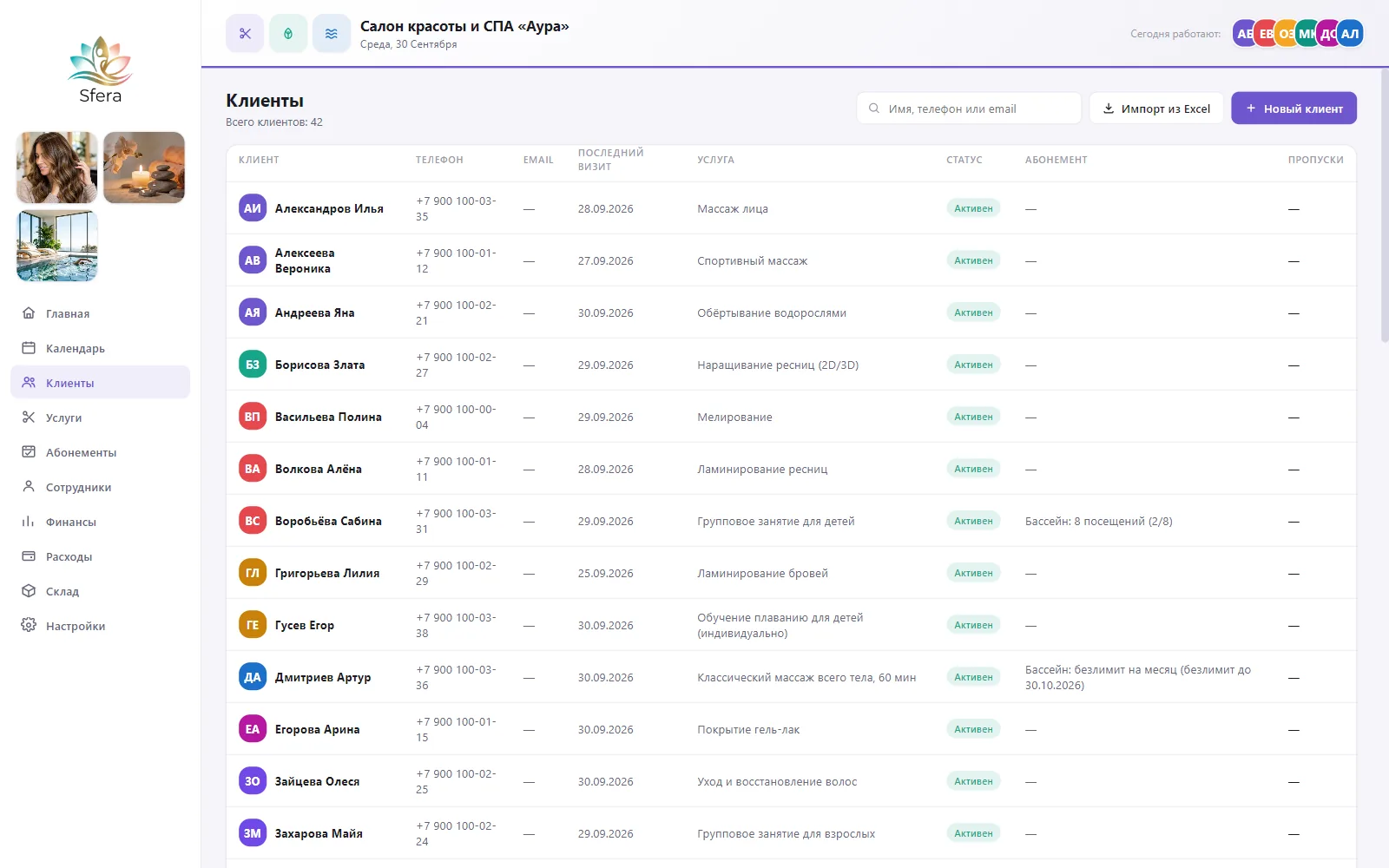1389x868 pixels.
Task: Click Импорт из Excel button
Action: (x=1156, y=108)
